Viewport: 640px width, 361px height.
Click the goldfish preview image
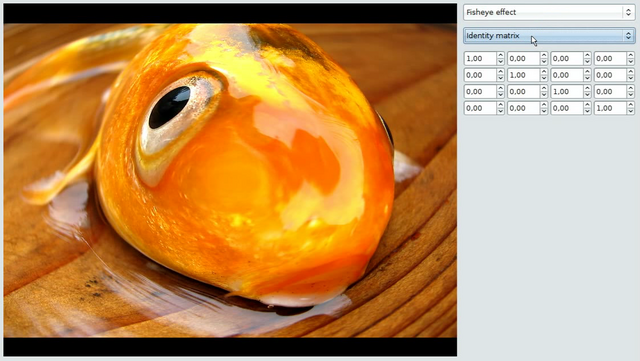[x=230, y=180]
